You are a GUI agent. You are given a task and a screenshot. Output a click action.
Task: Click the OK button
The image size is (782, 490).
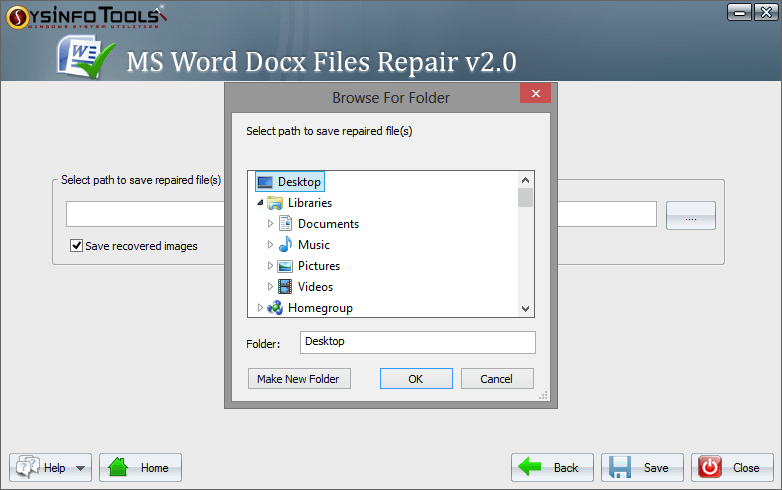[416, 379]
